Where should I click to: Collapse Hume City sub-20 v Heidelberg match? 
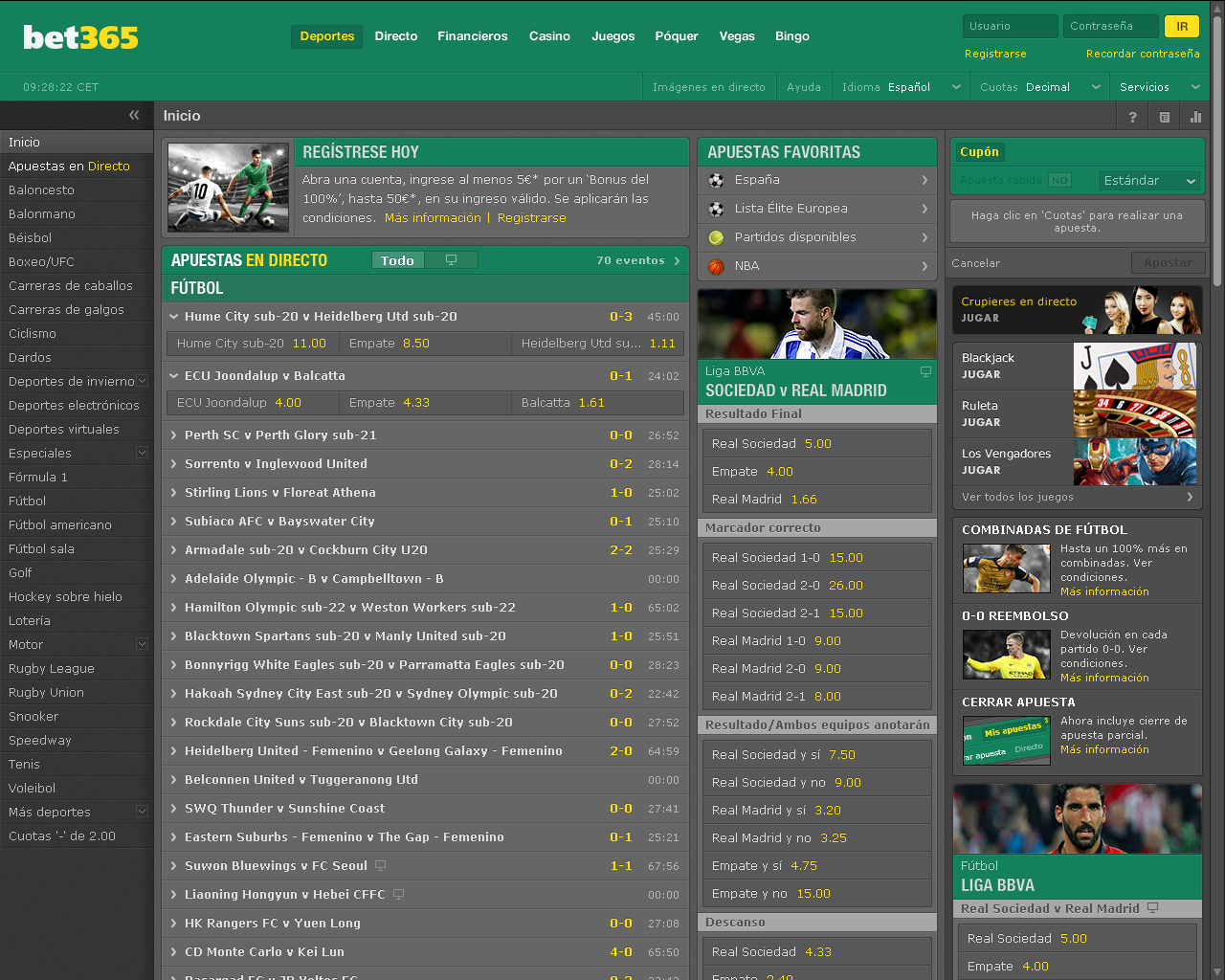[x=173, y=316]
